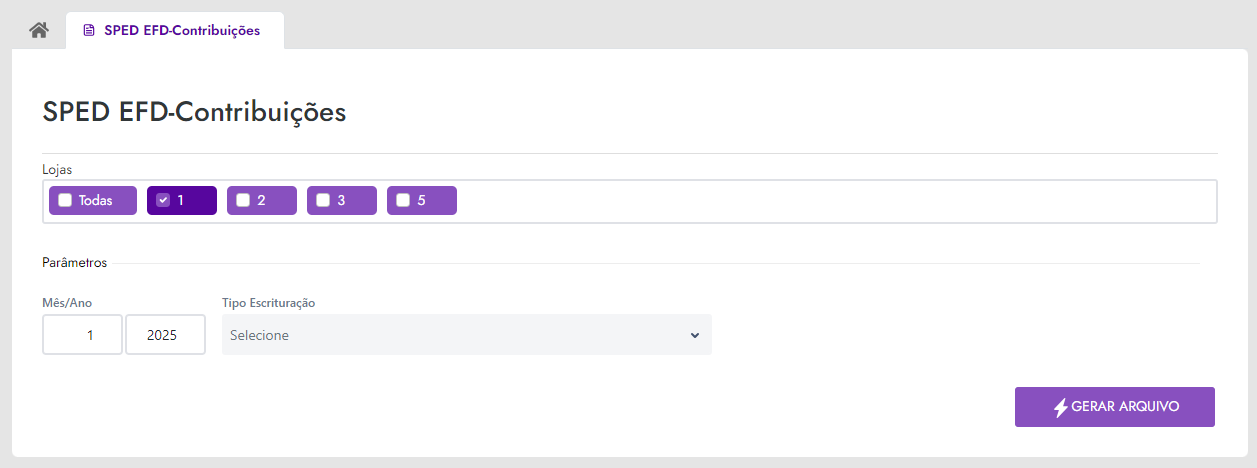This screenshot has width=1257, height=468.
Task: Click the Parâmetros section label
Action: tap(74, 263)
